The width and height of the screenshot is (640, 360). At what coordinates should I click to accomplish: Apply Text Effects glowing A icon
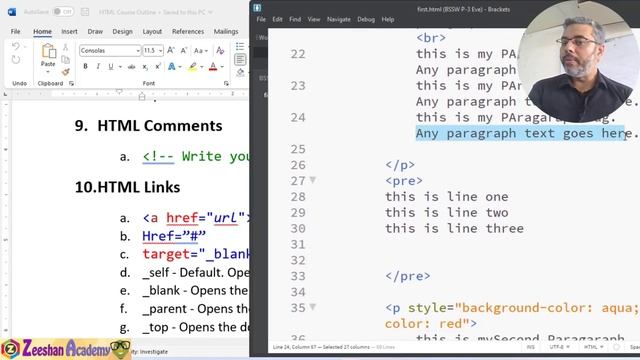tap(171, 67)
